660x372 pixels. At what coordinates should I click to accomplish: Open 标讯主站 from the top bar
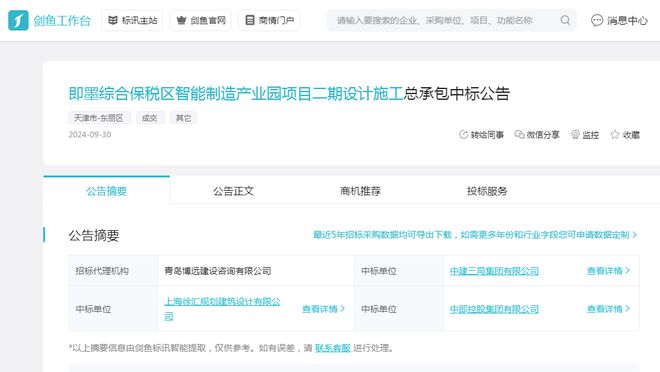point(132,20)
